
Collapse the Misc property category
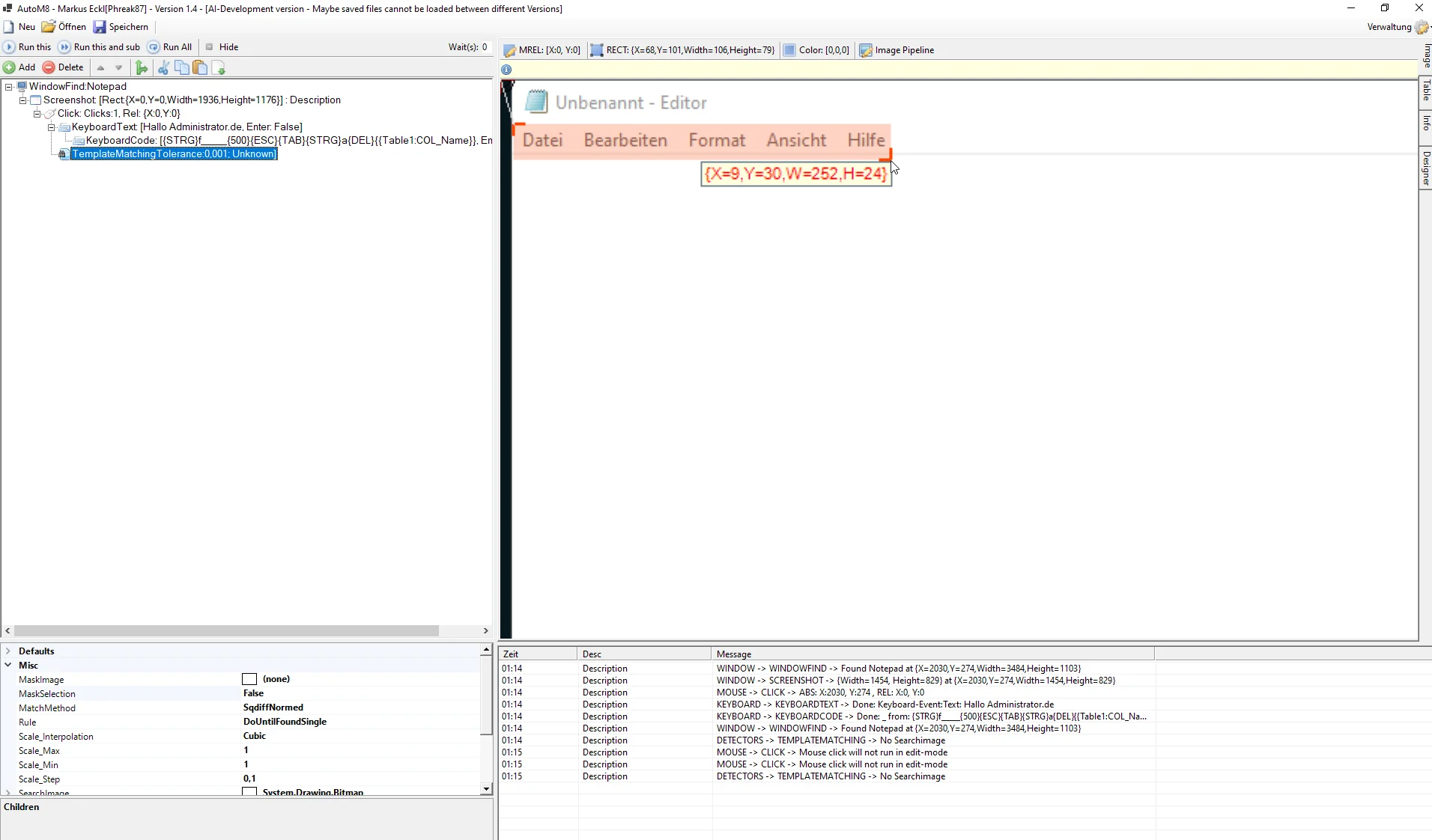pyautogui.click(x=8, y=666)
